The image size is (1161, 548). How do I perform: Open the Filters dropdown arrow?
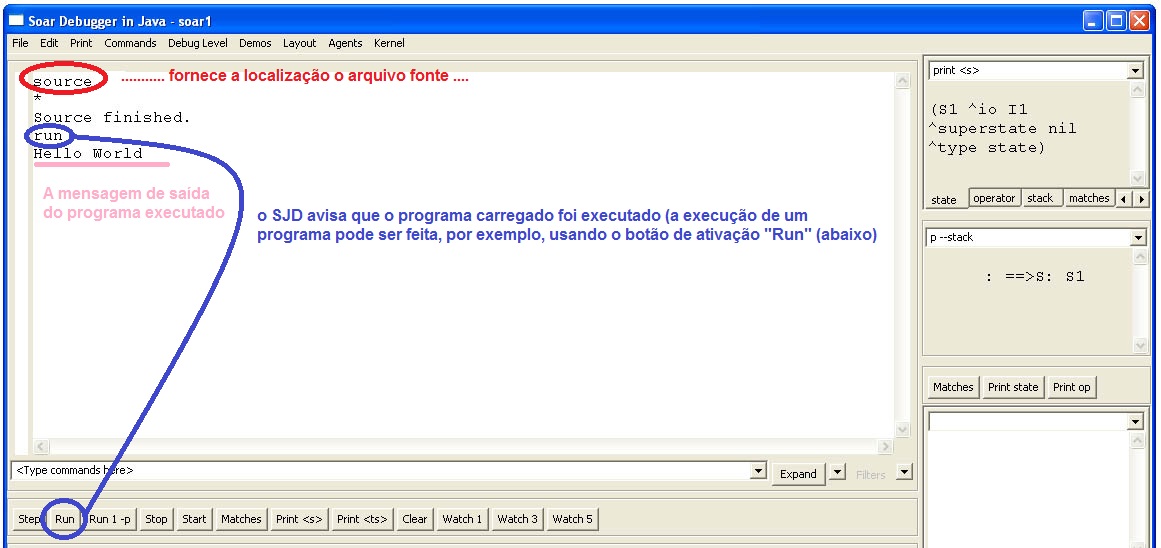pyautogui.click(x=904, y=472)
